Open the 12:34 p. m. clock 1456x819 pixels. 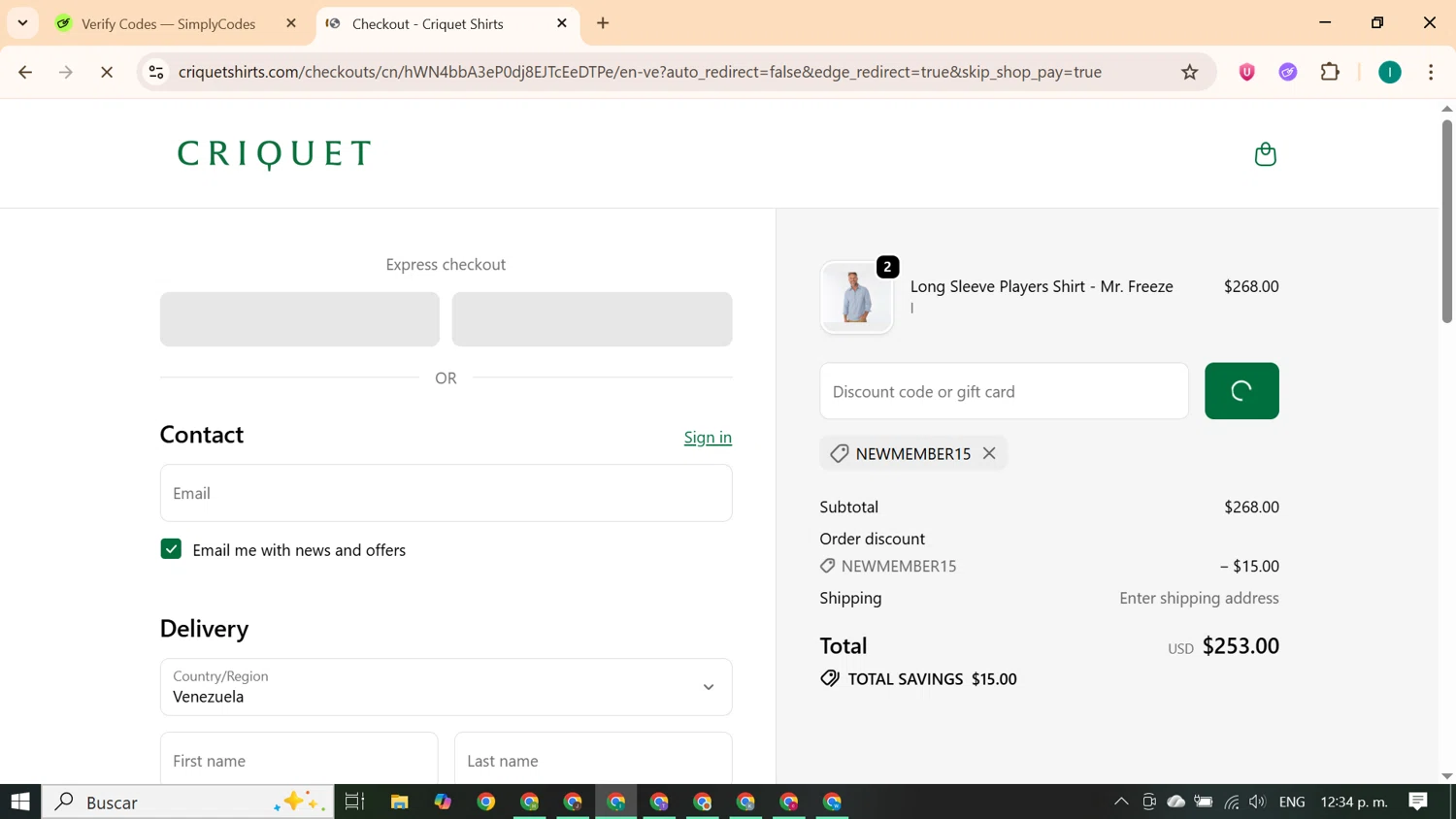click(1353, 802)
